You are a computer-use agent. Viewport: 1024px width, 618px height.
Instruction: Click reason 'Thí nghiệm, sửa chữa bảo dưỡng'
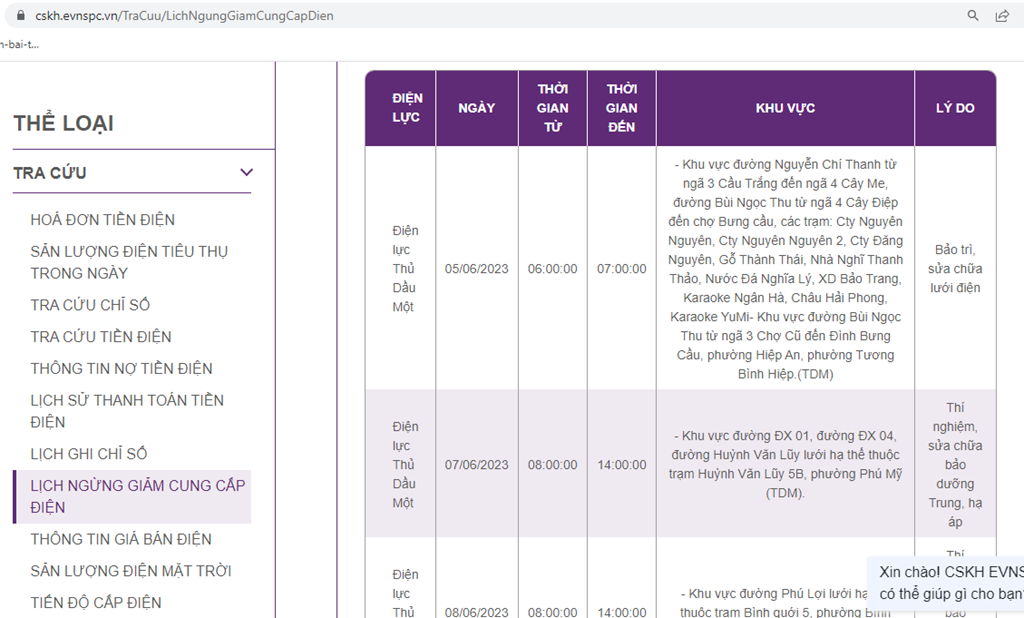click(955, 464)
